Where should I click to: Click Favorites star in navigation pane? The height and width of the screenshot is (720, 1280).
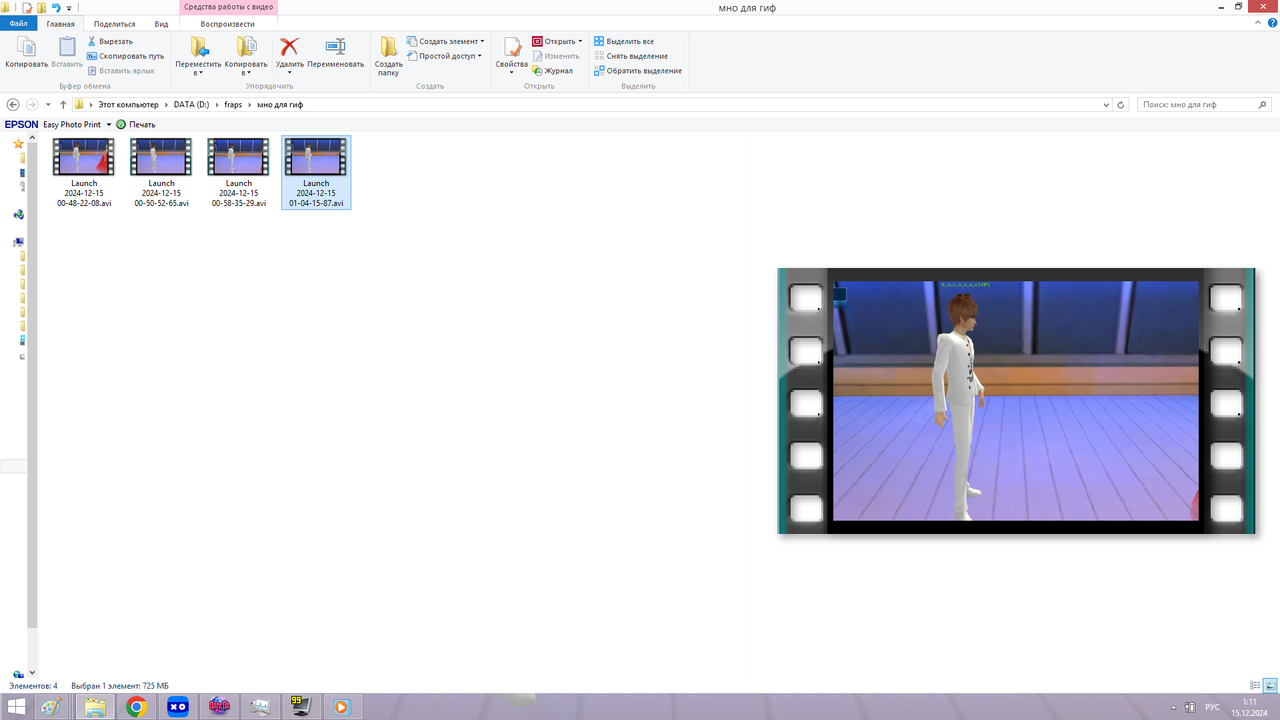click(x=18, y=144)
